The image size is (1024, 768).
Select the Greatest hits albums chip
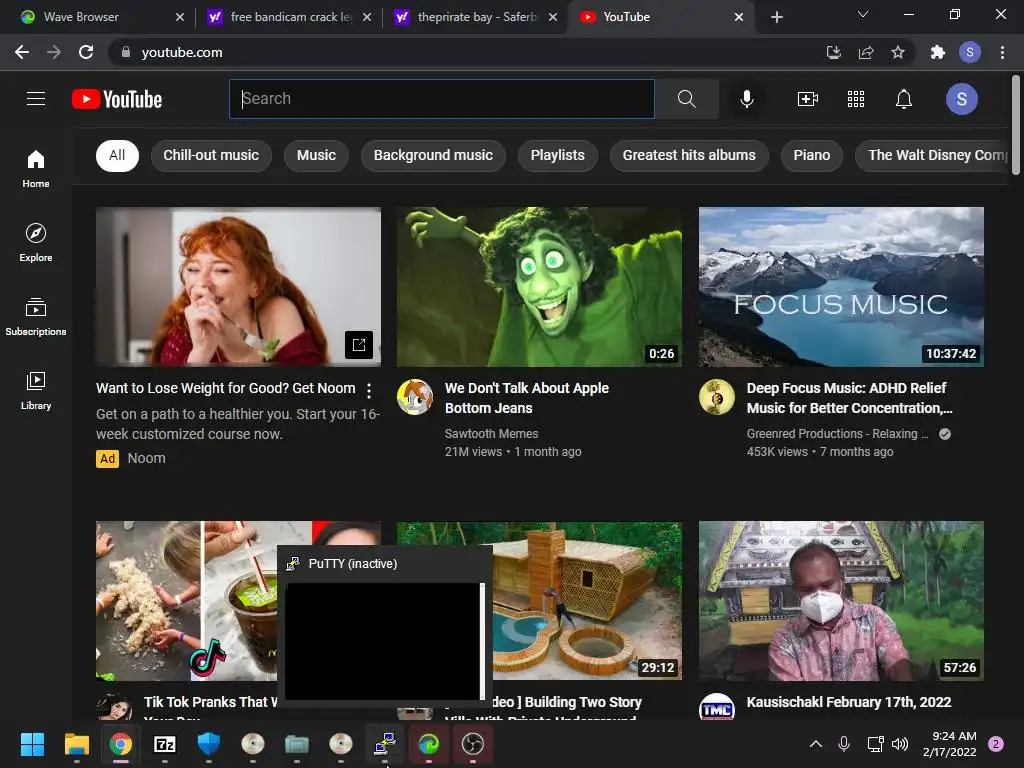coord(689,155)
